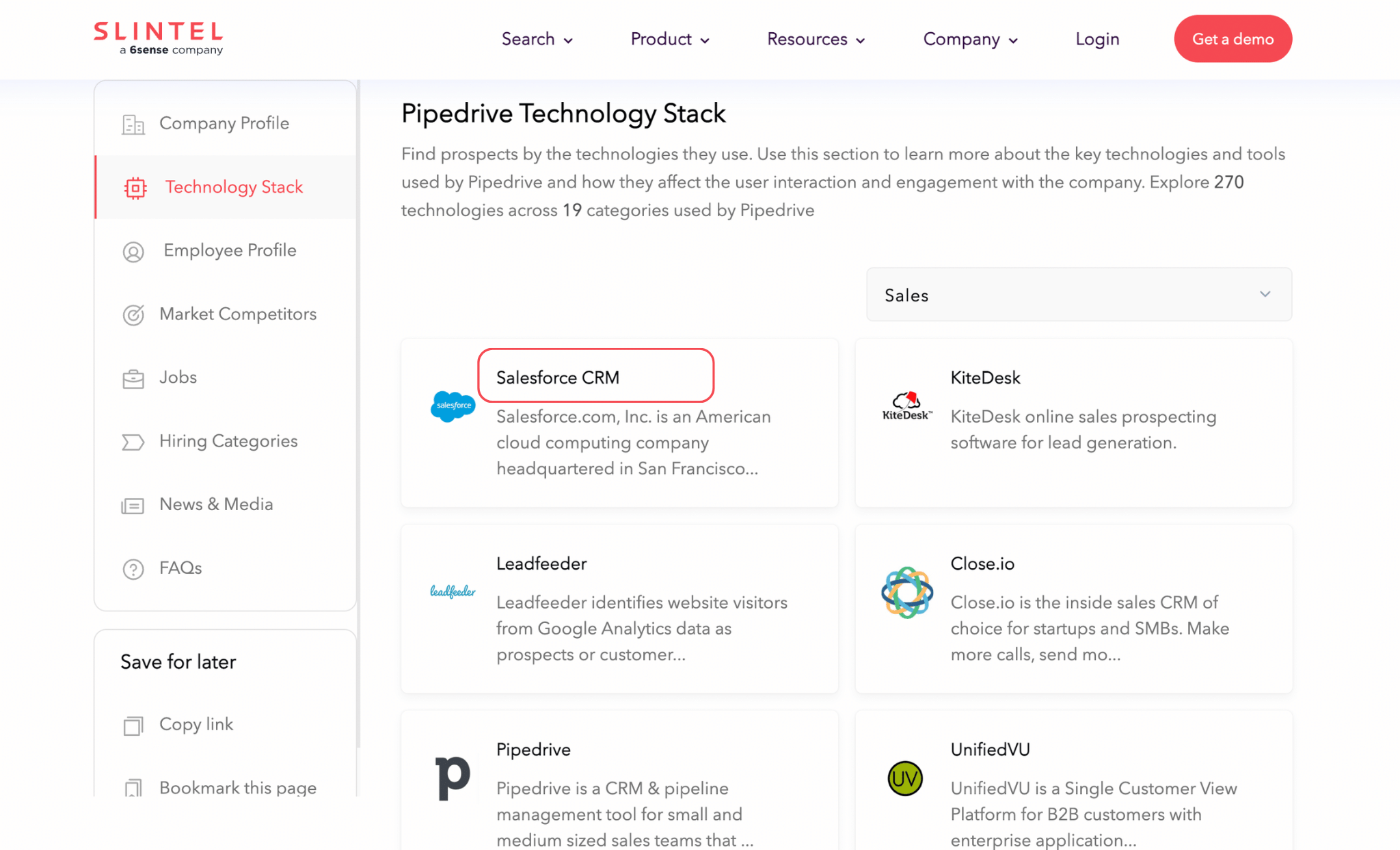
Task: Click the Login link
Action: click(x=1097, y=39)
